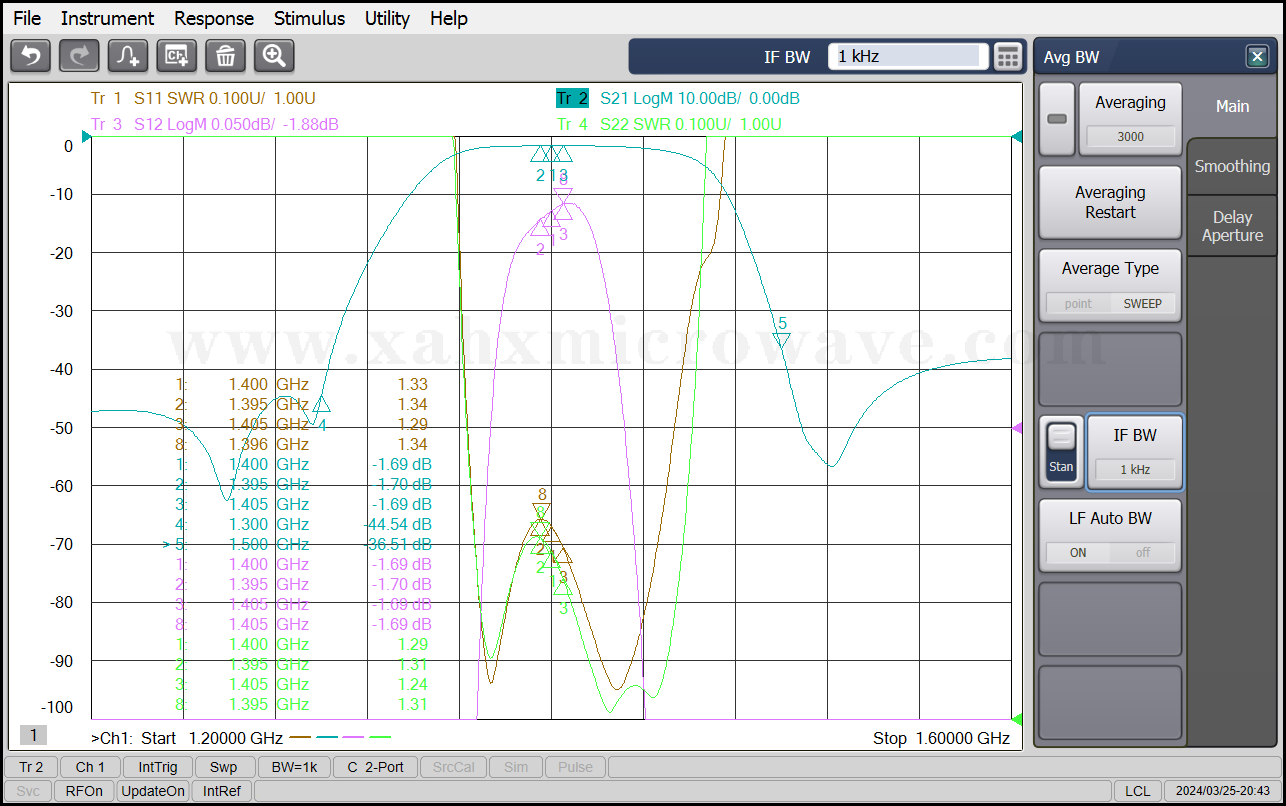Click the IF BW entry field at top
The height and width of the screenshot is (806, 1286).
click(x=907, y=57)
